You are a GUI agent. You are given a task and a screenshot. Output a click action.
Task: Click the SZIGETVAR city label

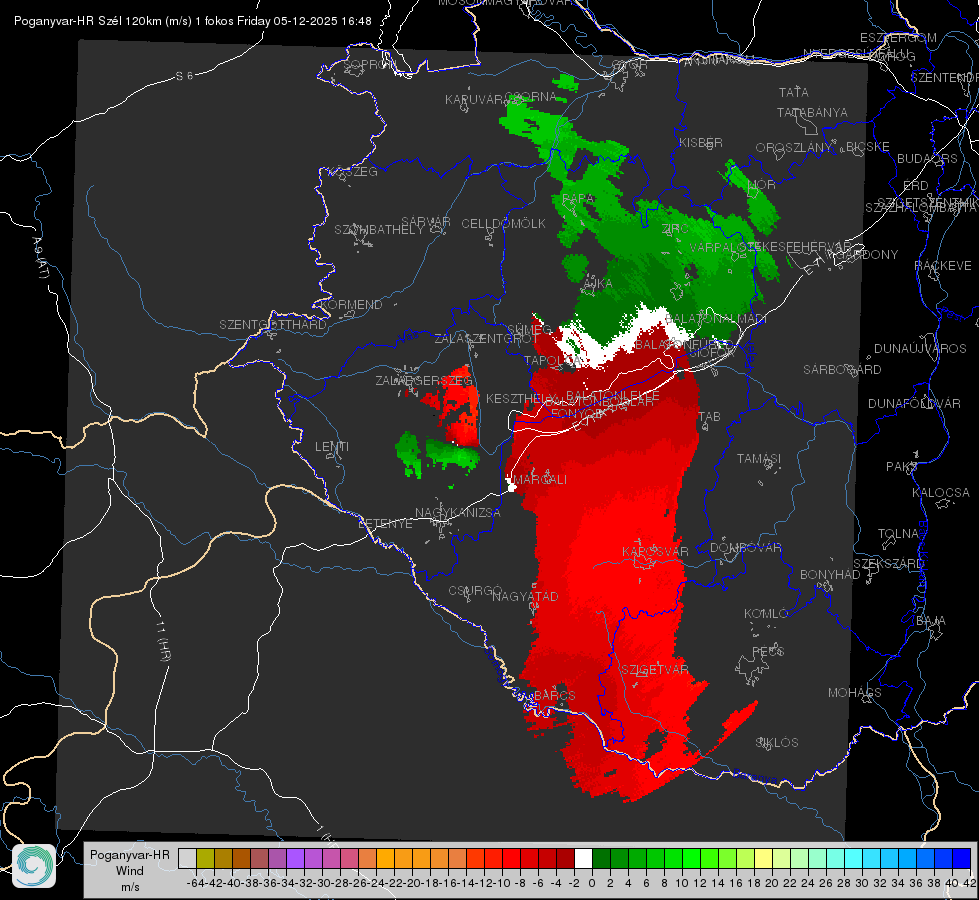[655, 670]
